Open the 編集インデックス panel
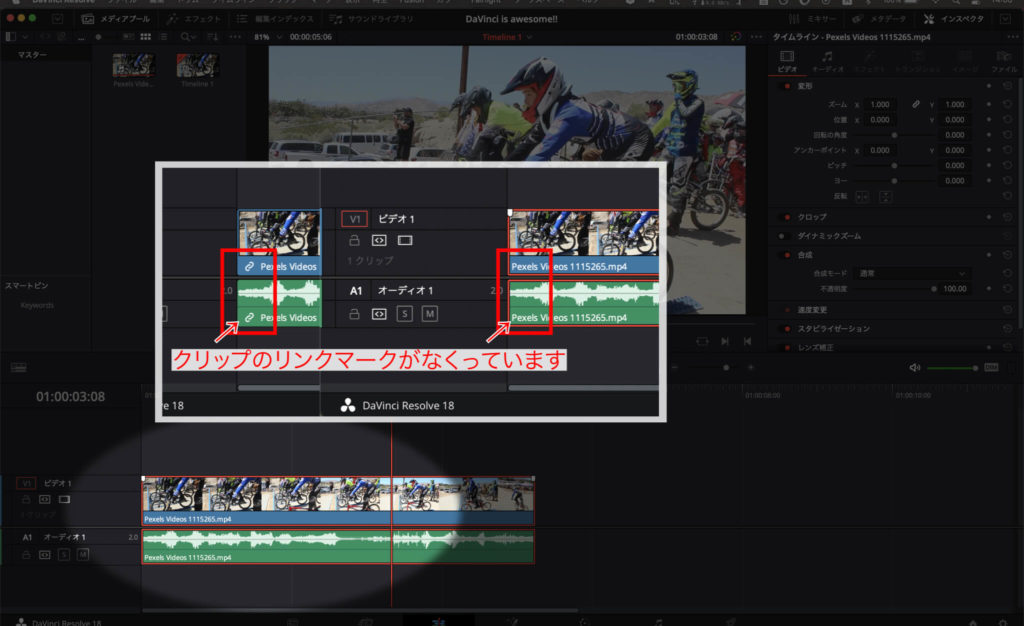 [274, 19]
